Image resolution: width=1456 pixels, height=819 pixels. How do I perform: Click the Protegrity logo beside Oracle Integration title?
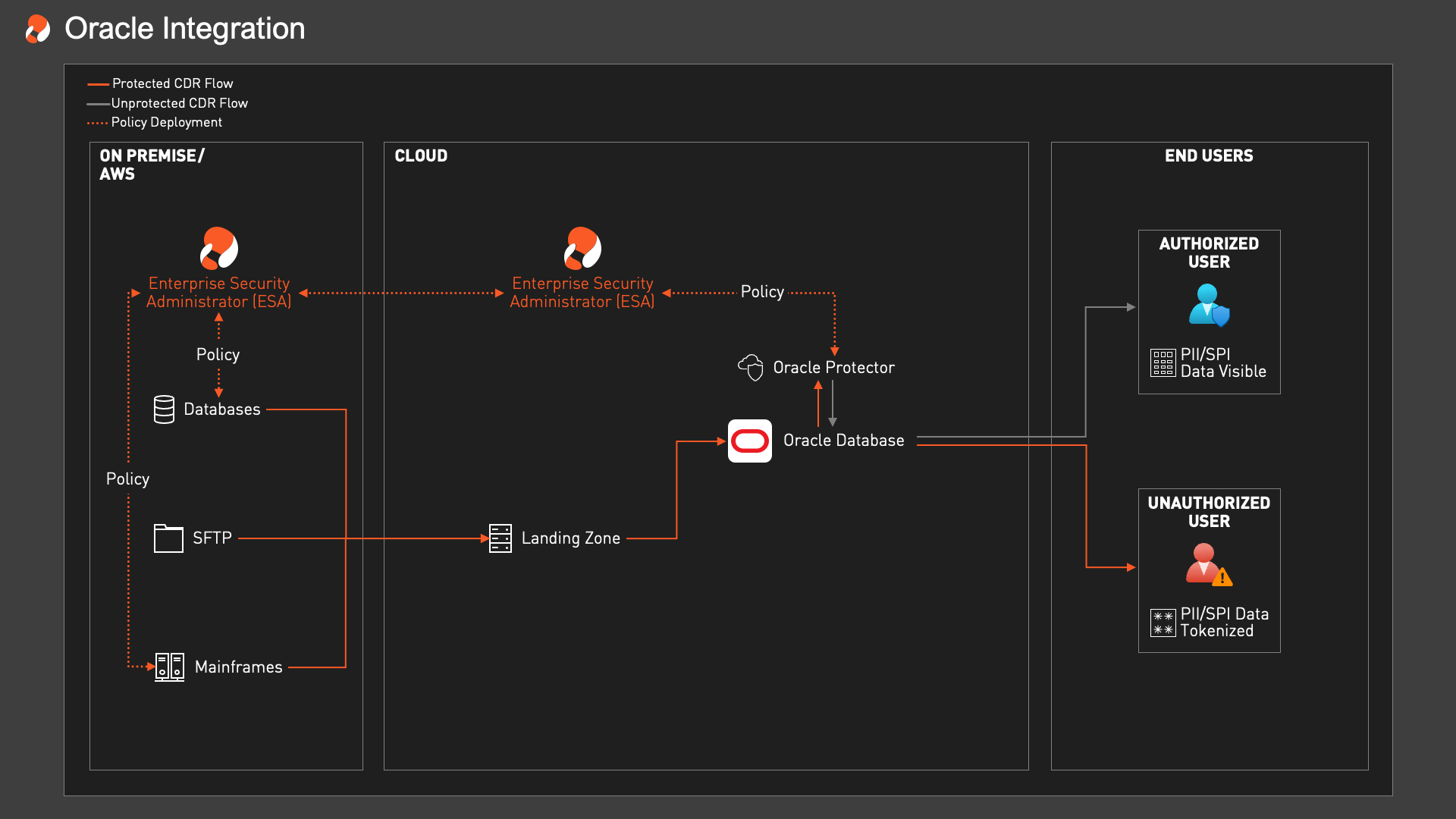38,29
